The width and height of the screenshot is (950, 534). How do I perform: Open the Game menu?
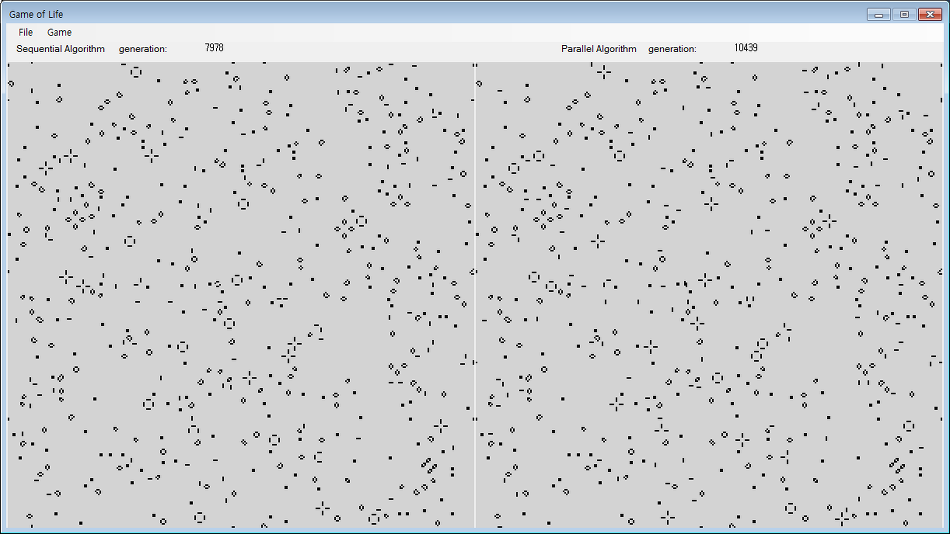pyautogui.click(x=59, y=32)
